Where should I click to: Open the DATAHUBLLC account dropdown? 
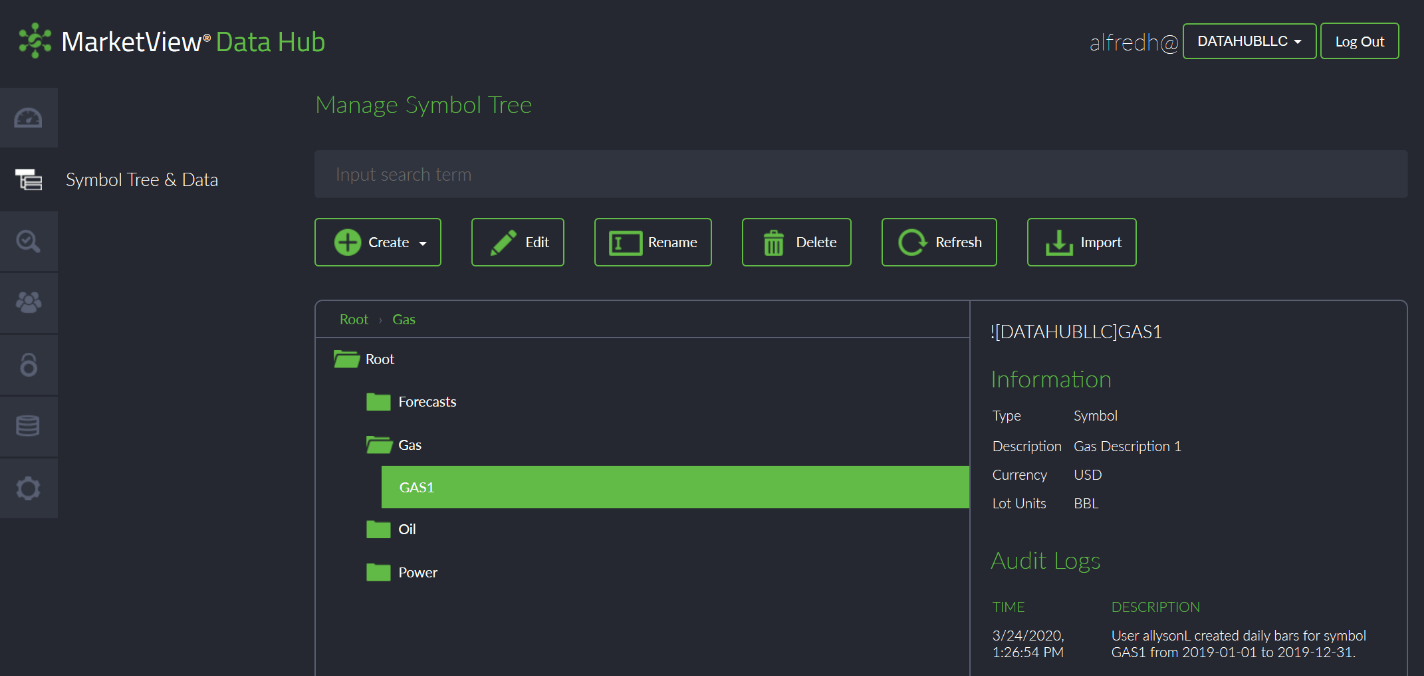point(1249,41)
